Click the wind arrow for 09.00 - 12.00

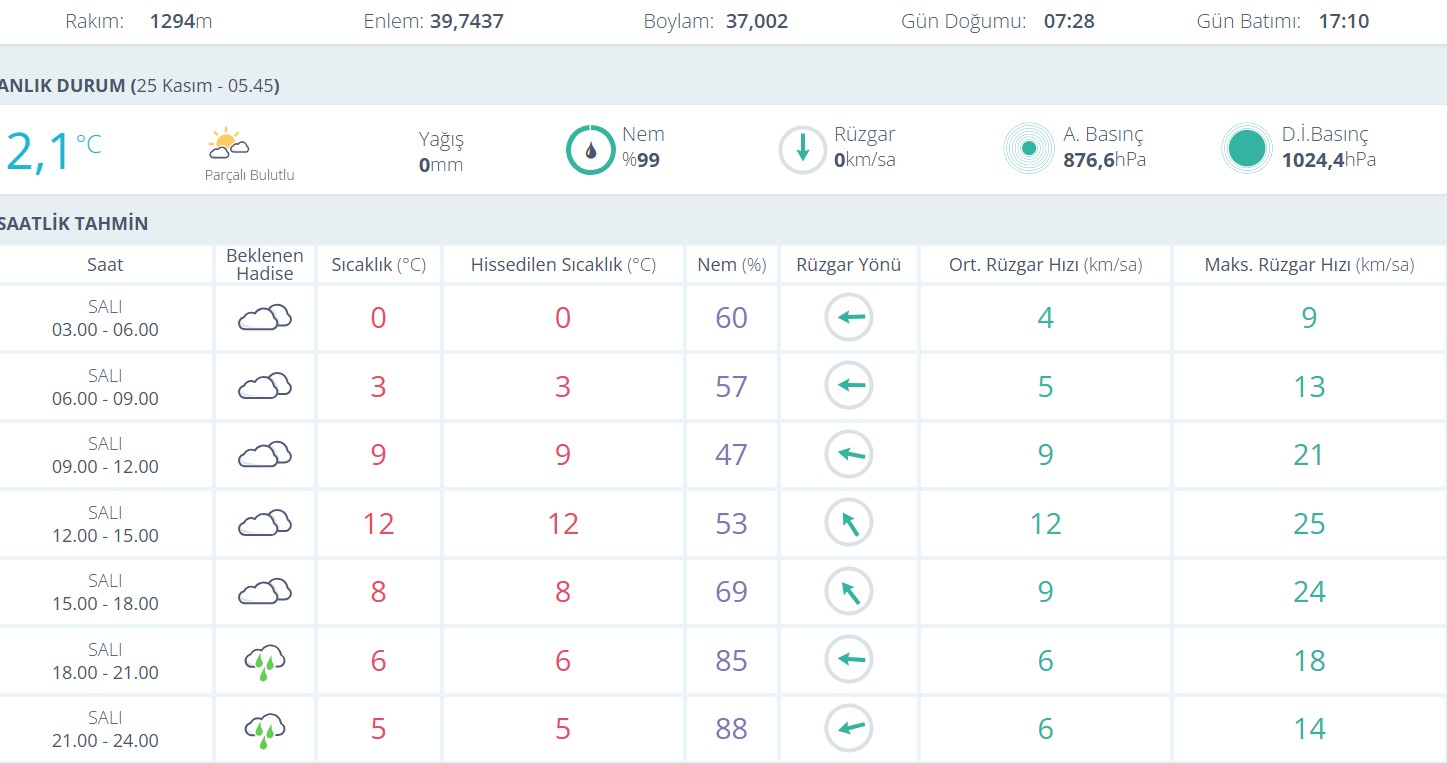click(x=849, y=455)
